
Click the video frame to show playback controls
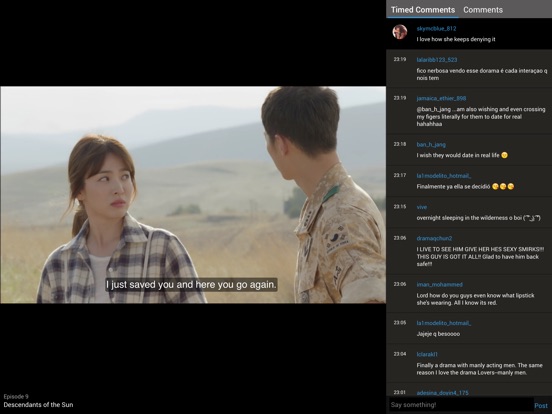coord(193,195)
